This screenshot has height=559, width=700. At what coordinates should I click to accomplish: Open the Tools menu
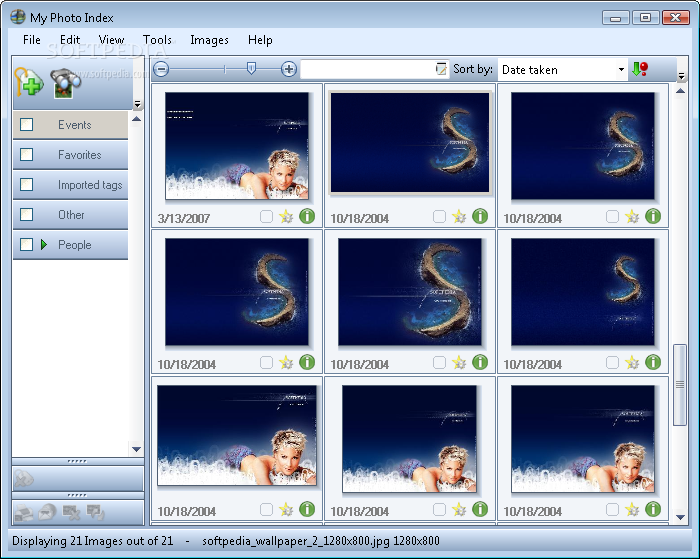(x=157, y=40)
